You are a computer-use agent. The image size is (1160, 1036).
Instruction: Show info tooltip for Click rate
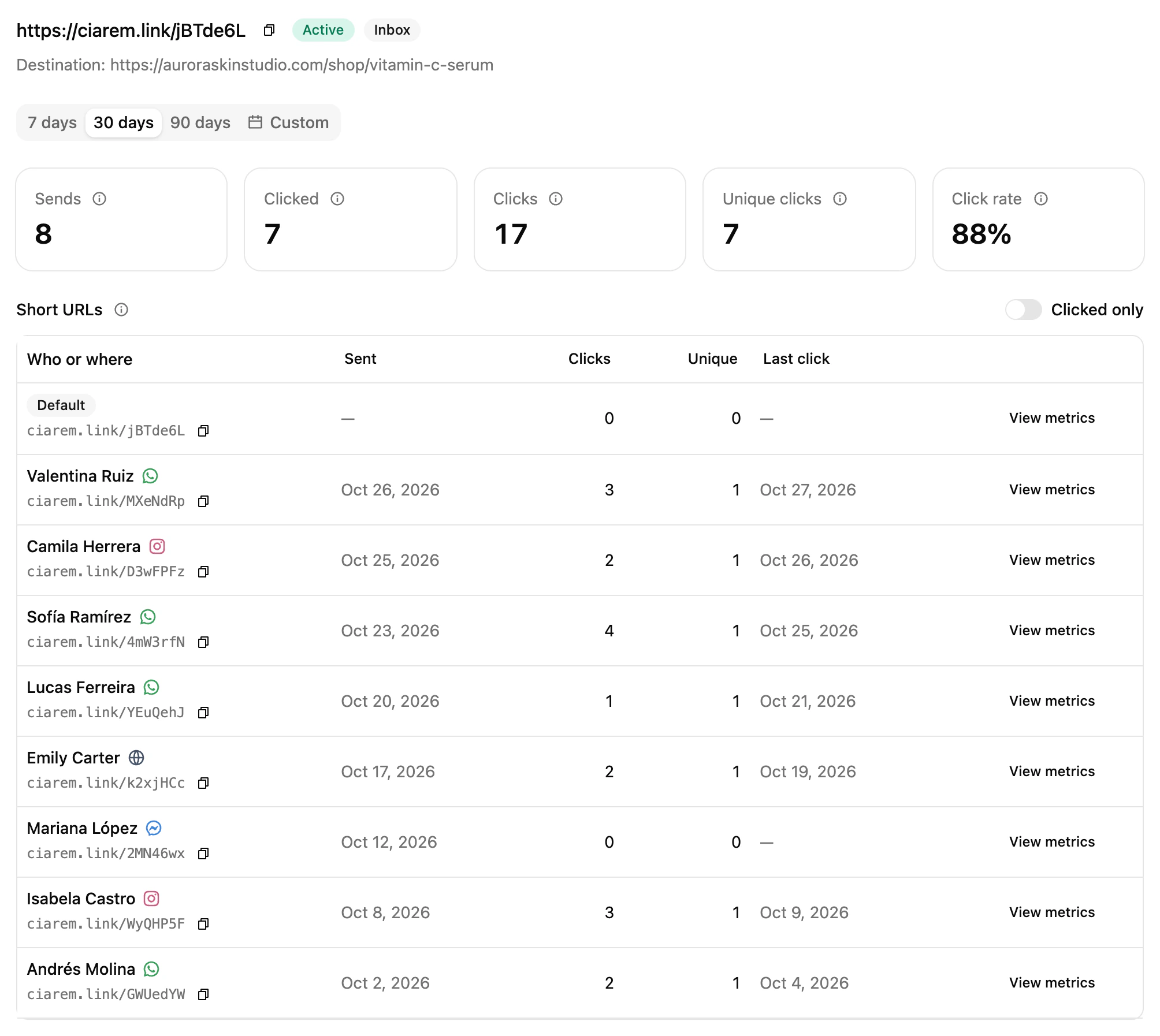tap(1041, 199)
